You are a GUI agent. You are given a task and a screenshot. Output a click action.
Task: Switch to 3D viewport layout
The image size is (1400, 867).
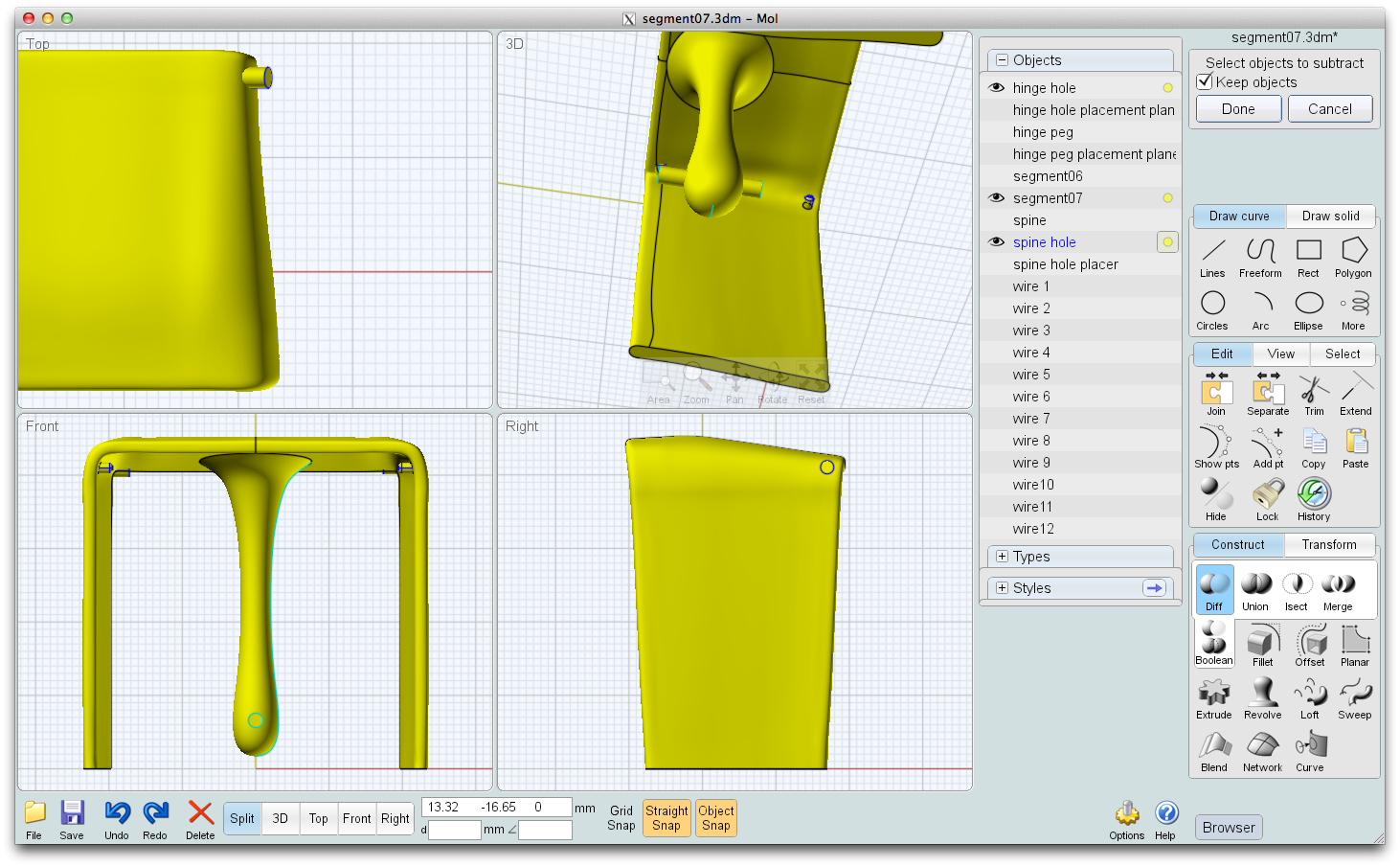click(x=281, y=818)
